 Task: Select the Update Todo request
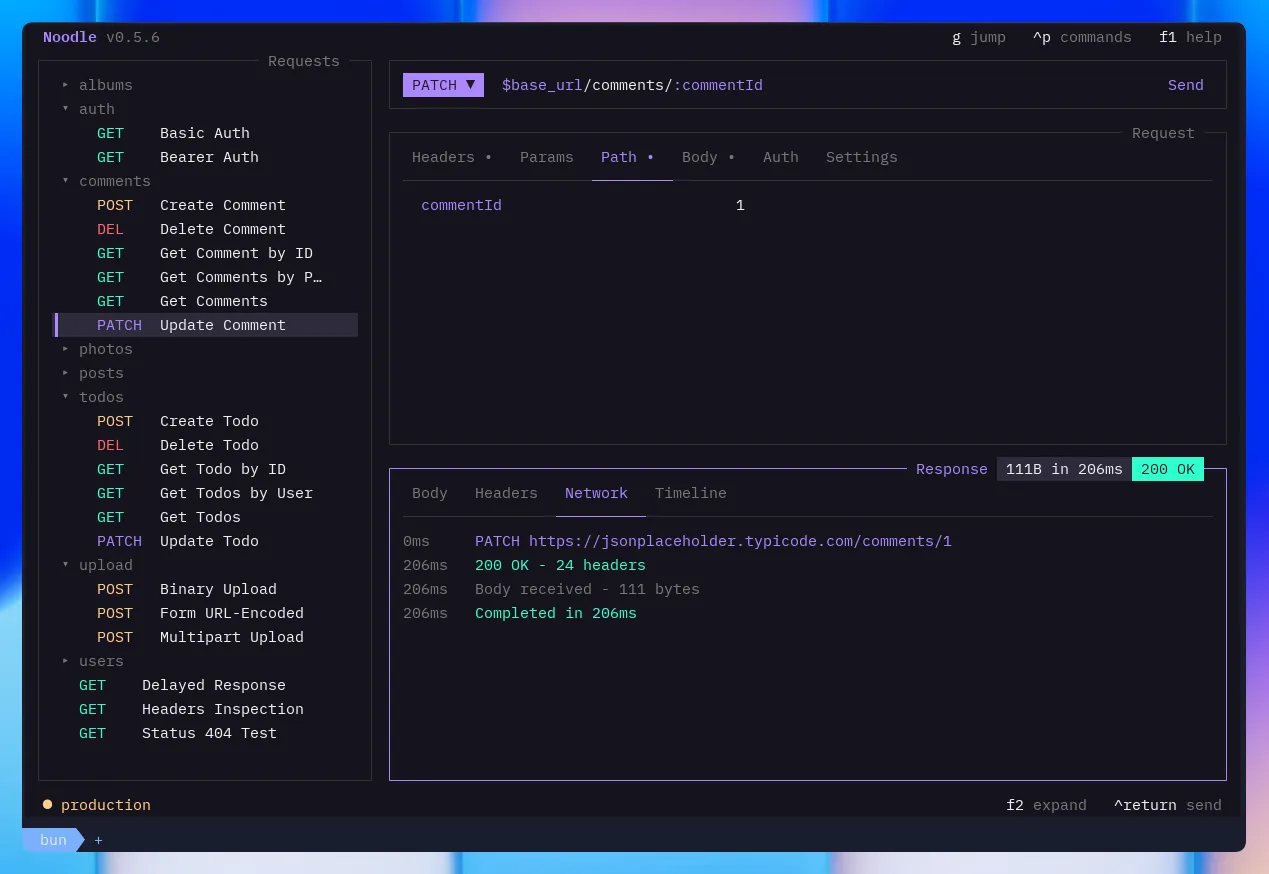205,541
